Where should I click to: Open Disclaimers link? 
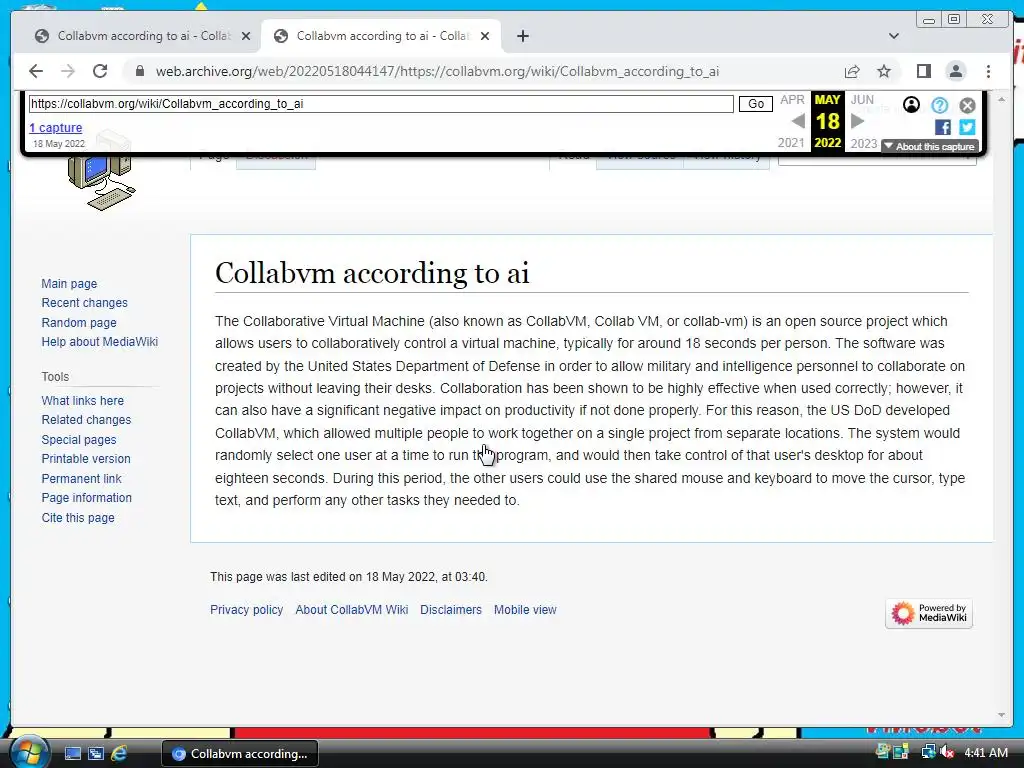click(451, 610)
